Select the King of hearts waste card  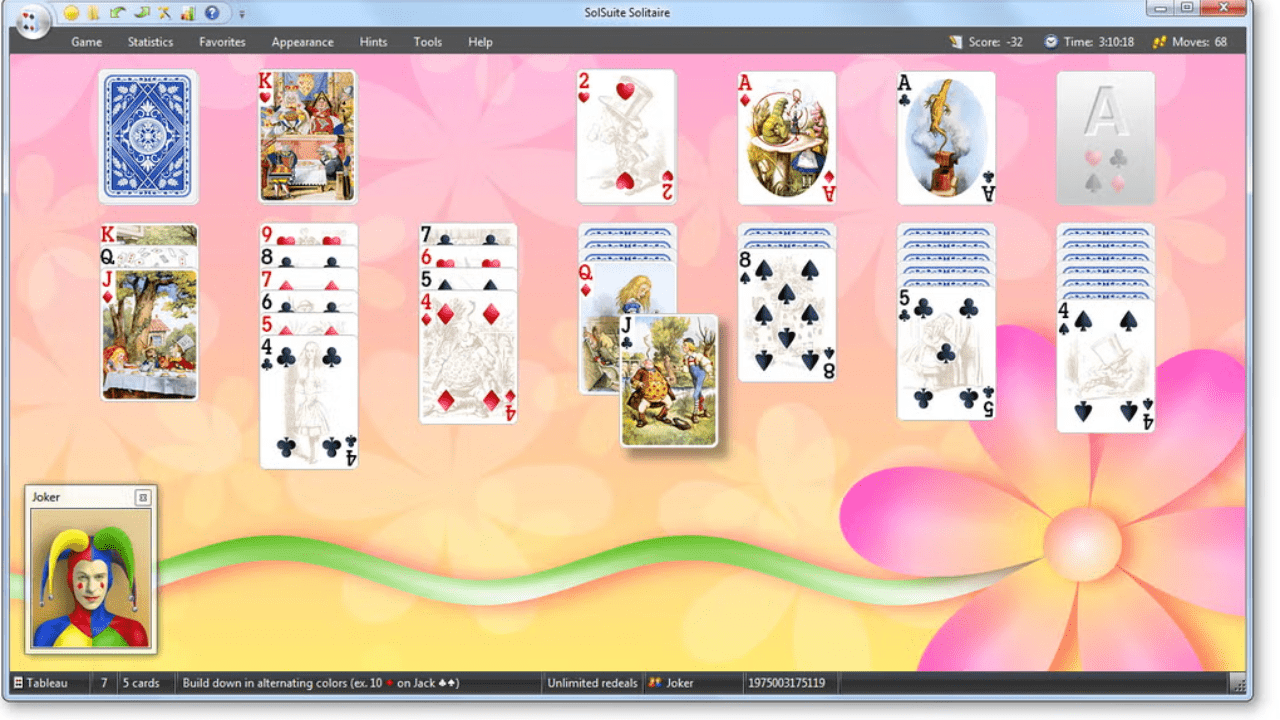307,137
